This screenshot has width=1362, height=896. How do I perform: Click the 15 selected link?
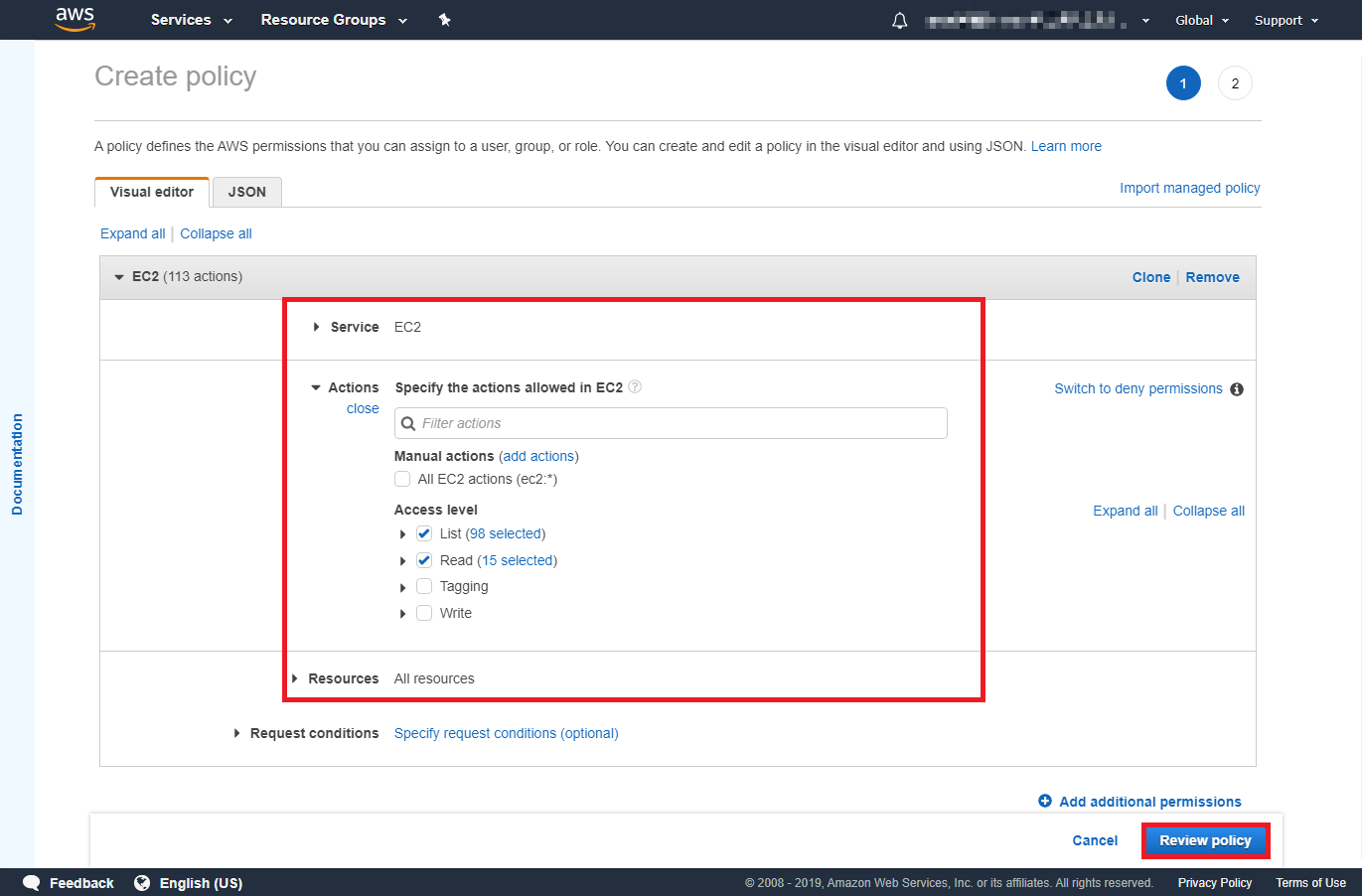pyautogui.click(x=517, y=560)
